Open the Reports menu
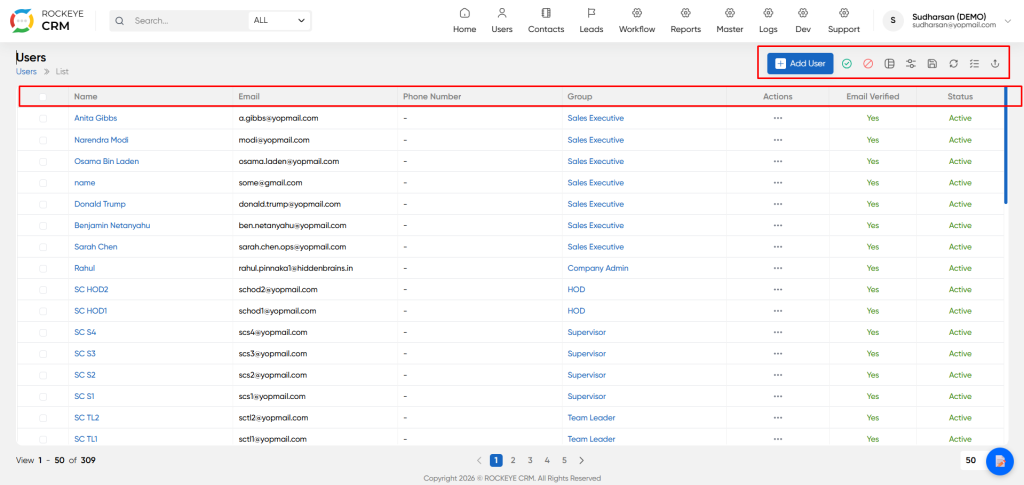Viewport: 1024px width, 485px height. [x=685, y=21]
